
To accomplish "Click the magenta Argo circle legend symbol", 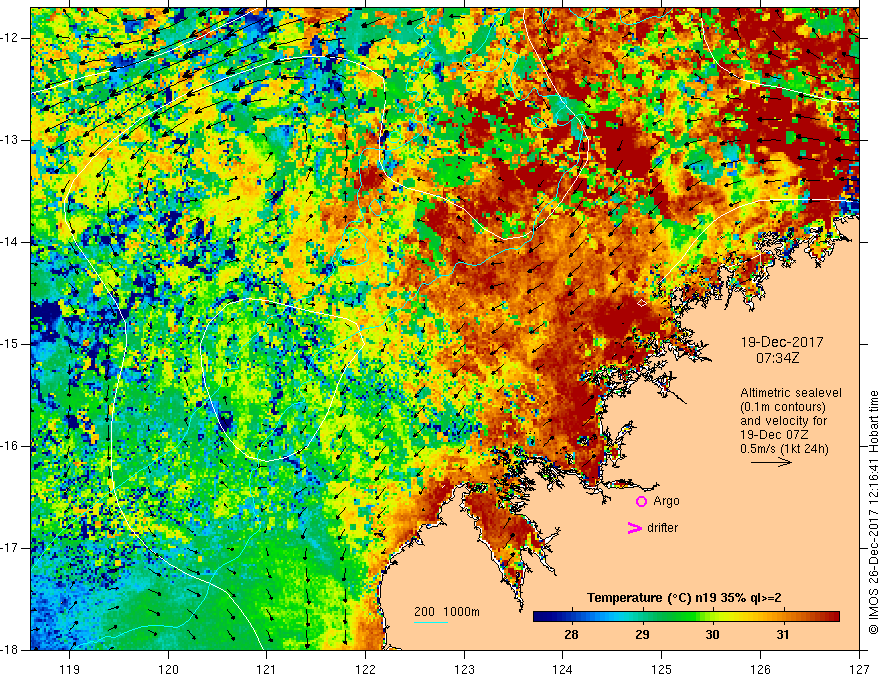I will (641, 501).
